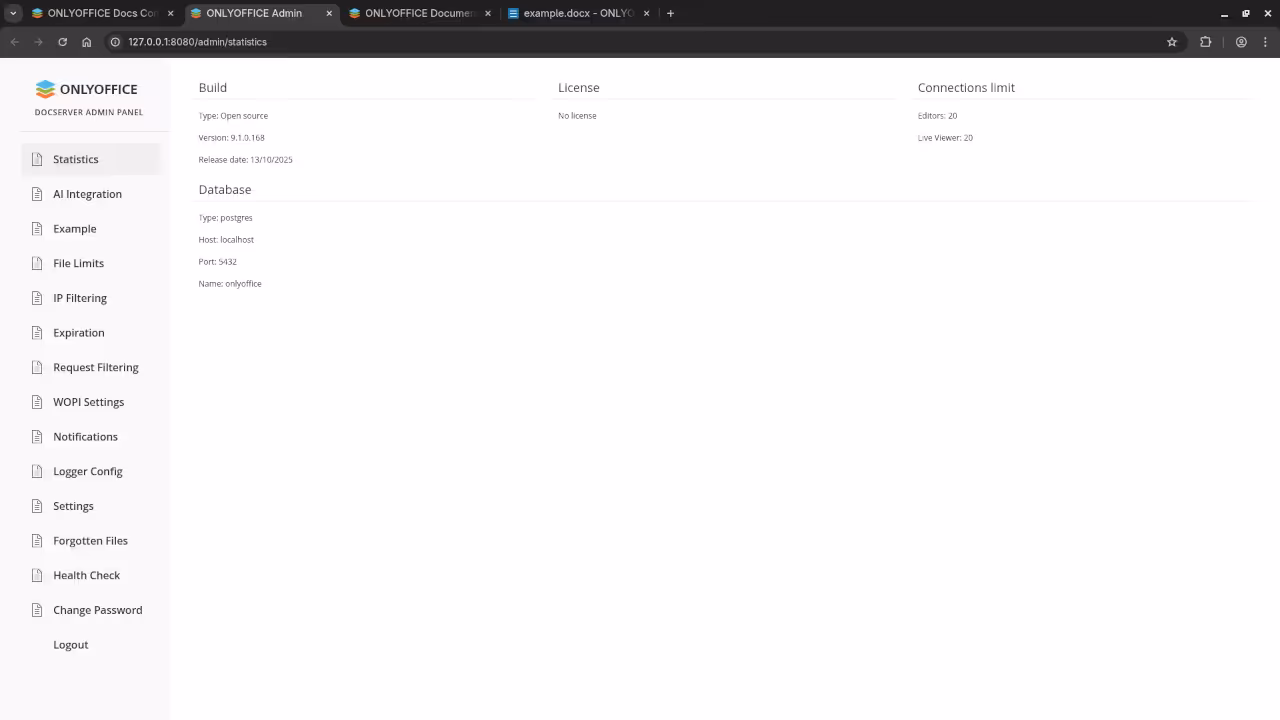Reload the page using the refresh icon
Image resolution: width=1280 pixels, height=720 pixels.
pyautogui.click(x=62, y=42)
